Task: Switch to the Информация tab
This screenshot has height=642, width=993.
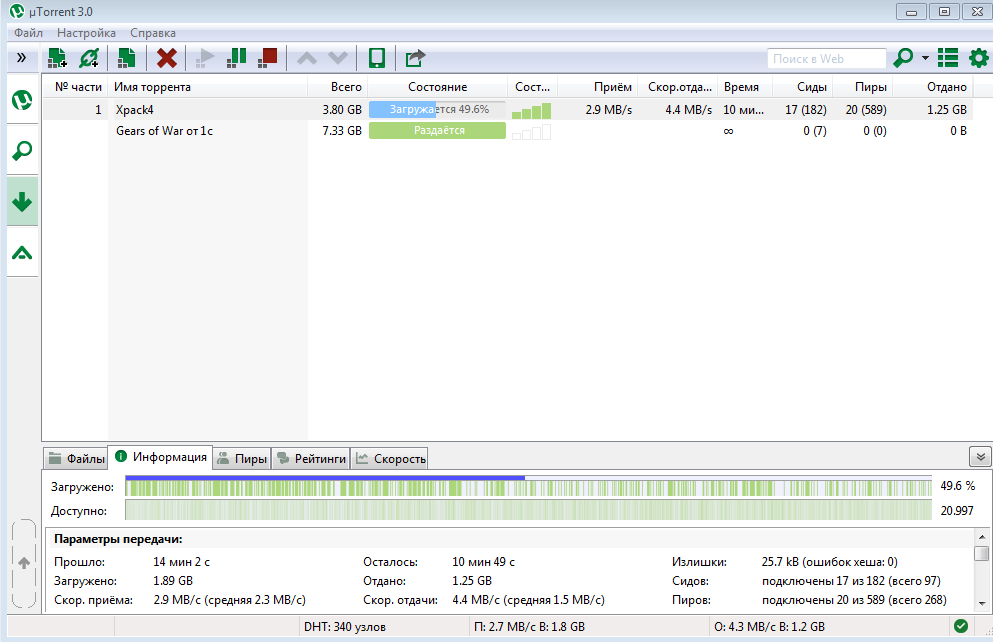Action: (160, 457)
